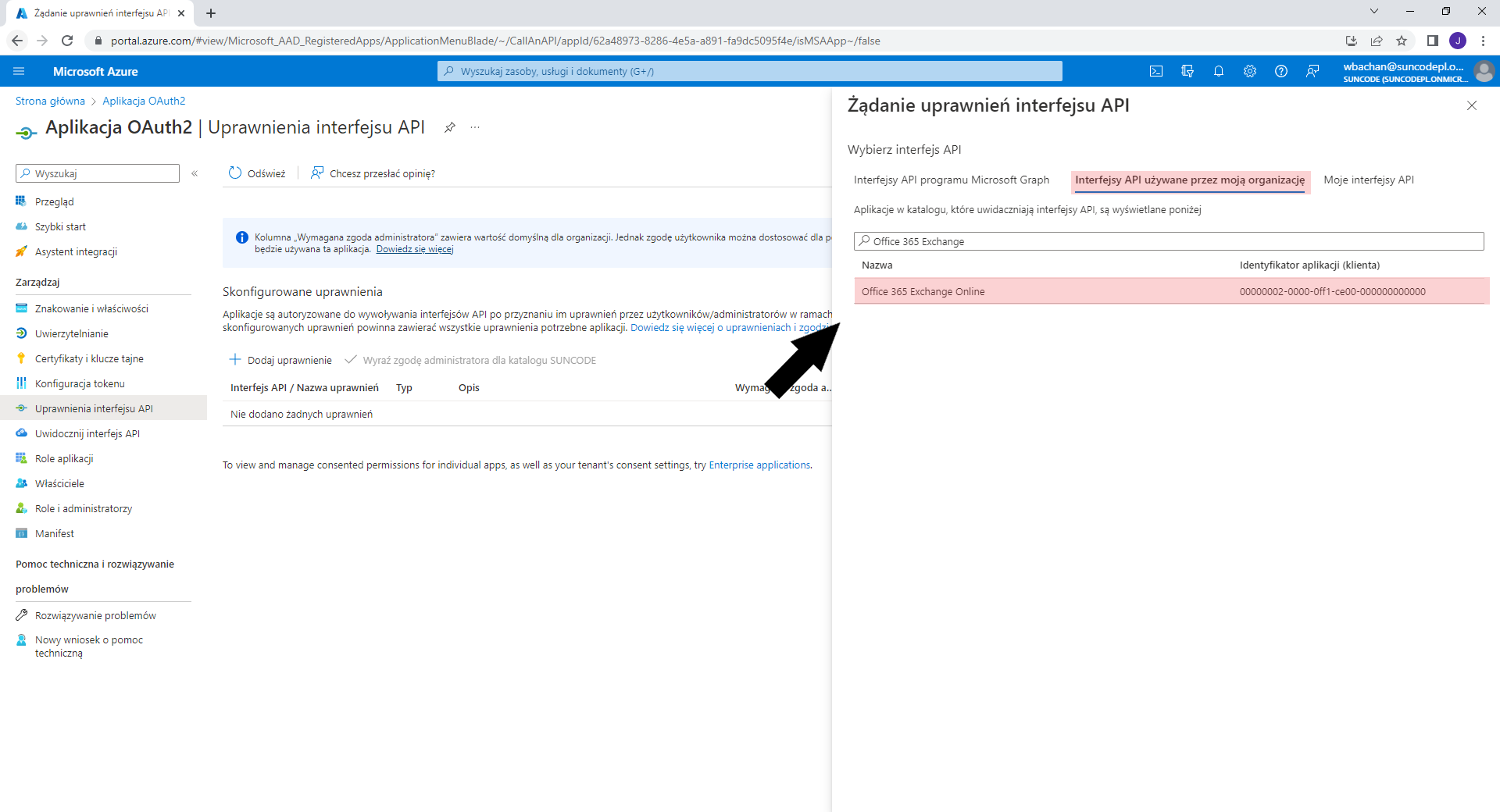Click the Microsoft Azure logo text
The height and width of the screenshot is (812, 1500).
coord(95,71)
